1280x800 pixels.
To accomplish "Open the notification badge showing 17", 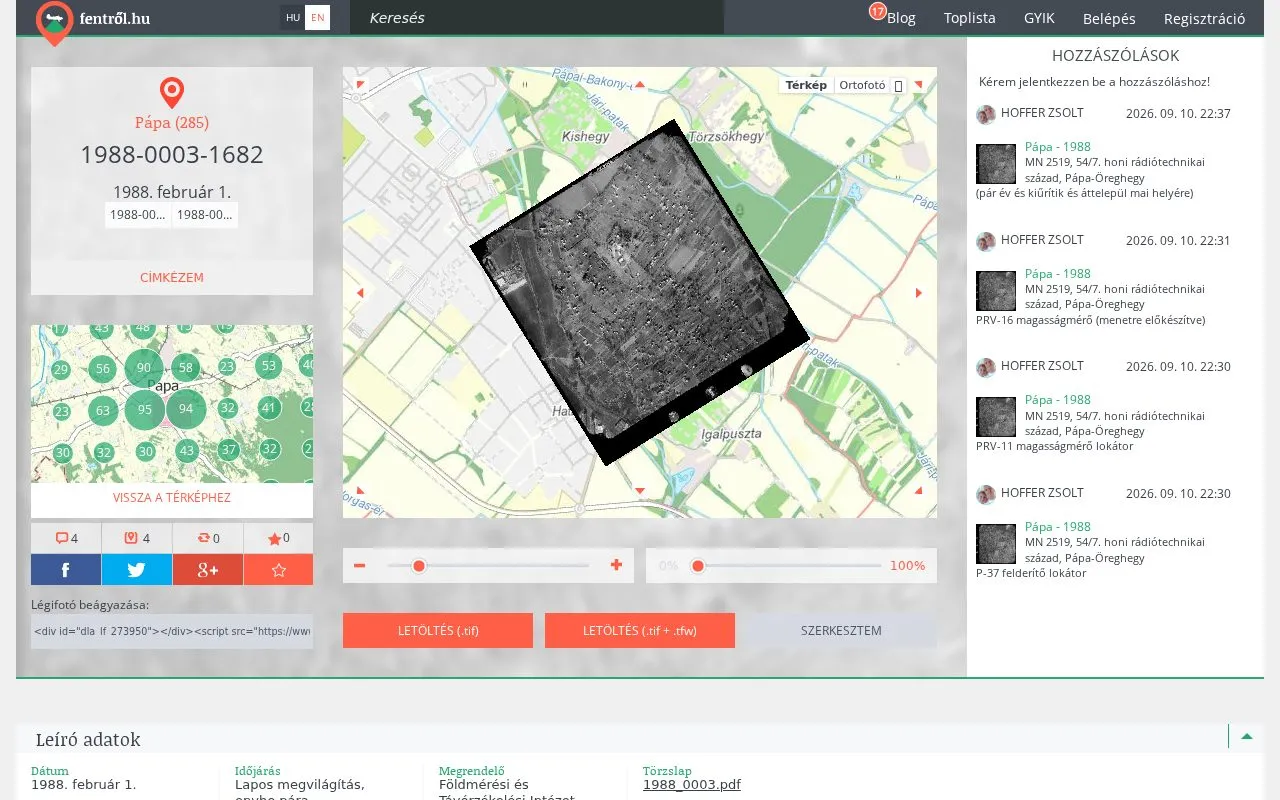I will (877, 11).
